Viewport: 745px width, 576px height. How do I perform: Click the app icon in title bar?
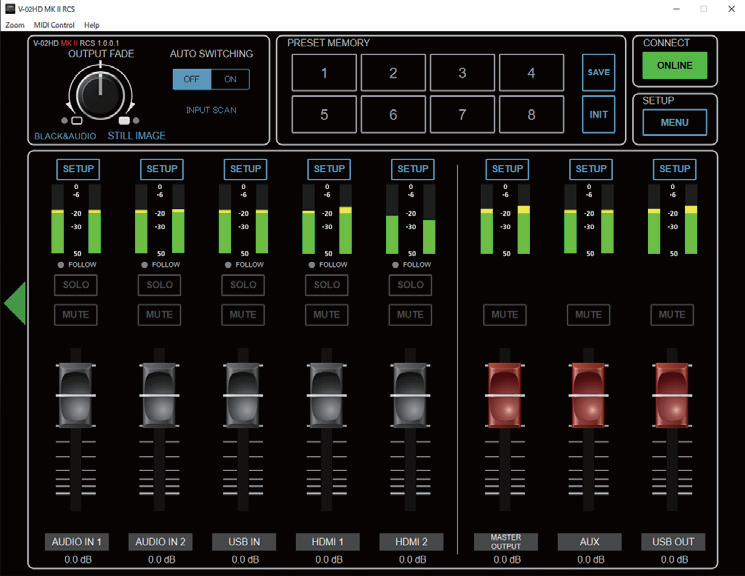(10, 9)
